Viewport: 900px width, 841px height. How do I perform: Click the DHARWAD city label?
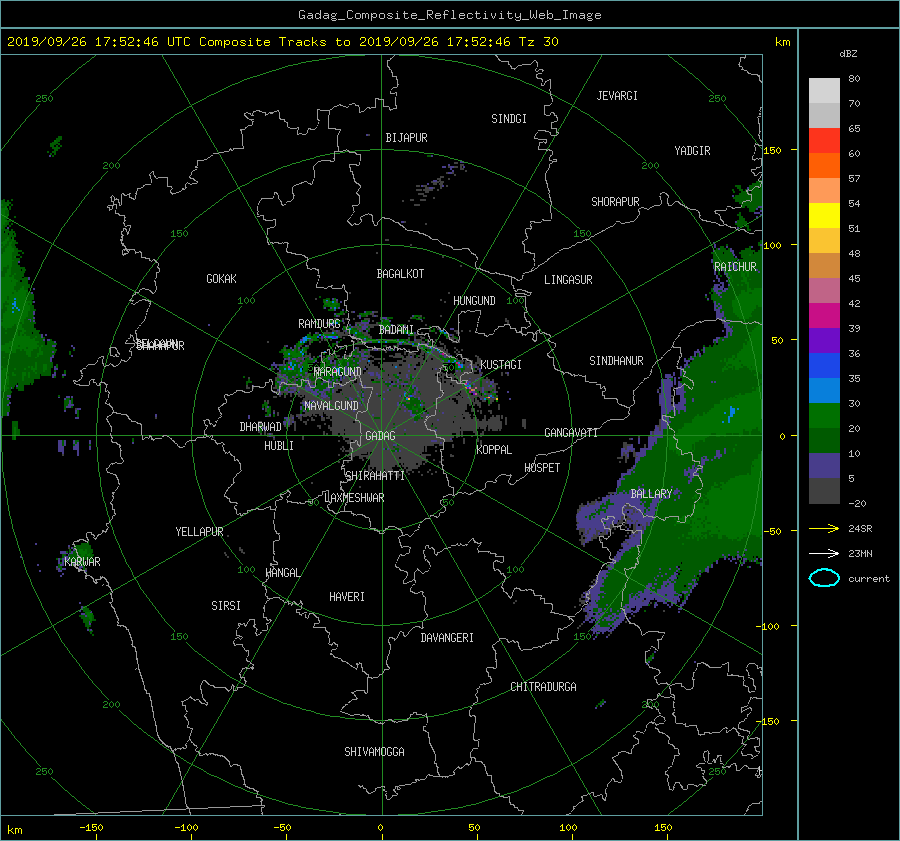260,427
